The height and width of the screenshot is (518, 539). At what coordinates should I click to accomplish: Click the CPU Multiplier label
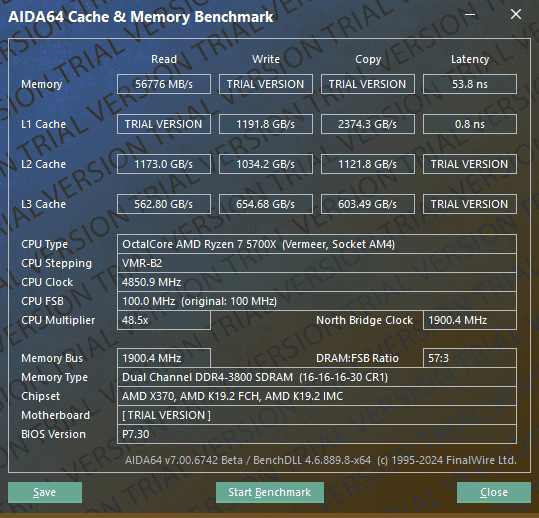[x=58, y=320]
